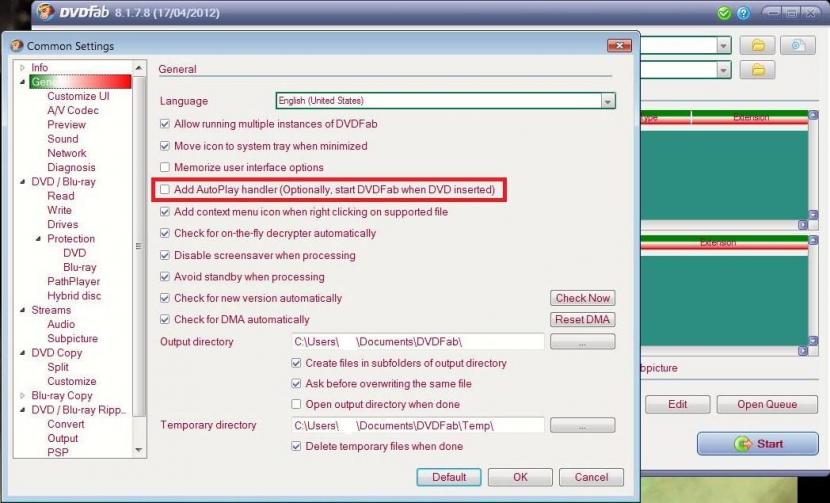Image resolution: width=830 pixels, height=503 pixels.
Task: Click the Check Now button
Action: [583, 298]
